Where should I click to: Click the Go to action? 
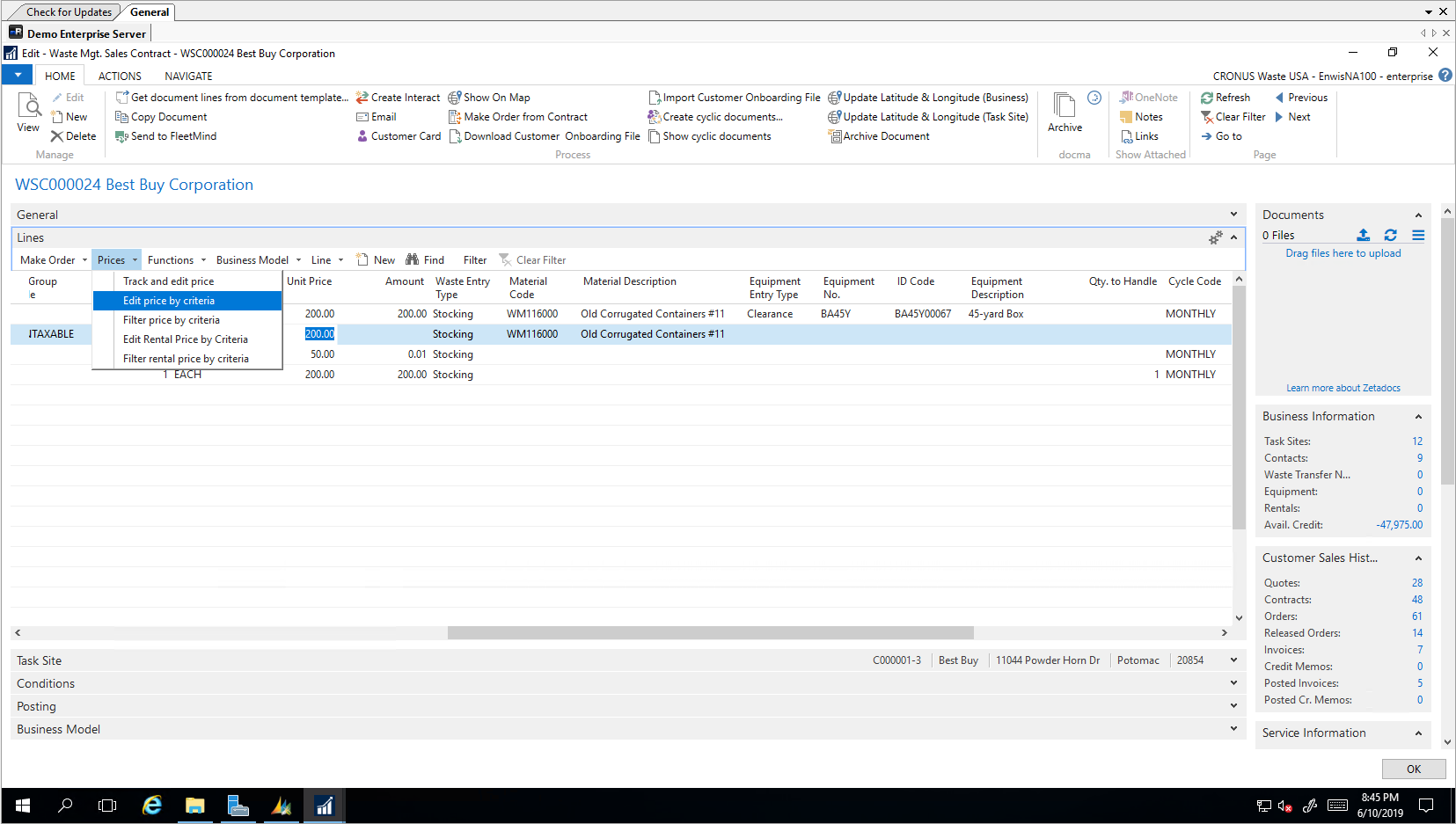click(1221, 136)
